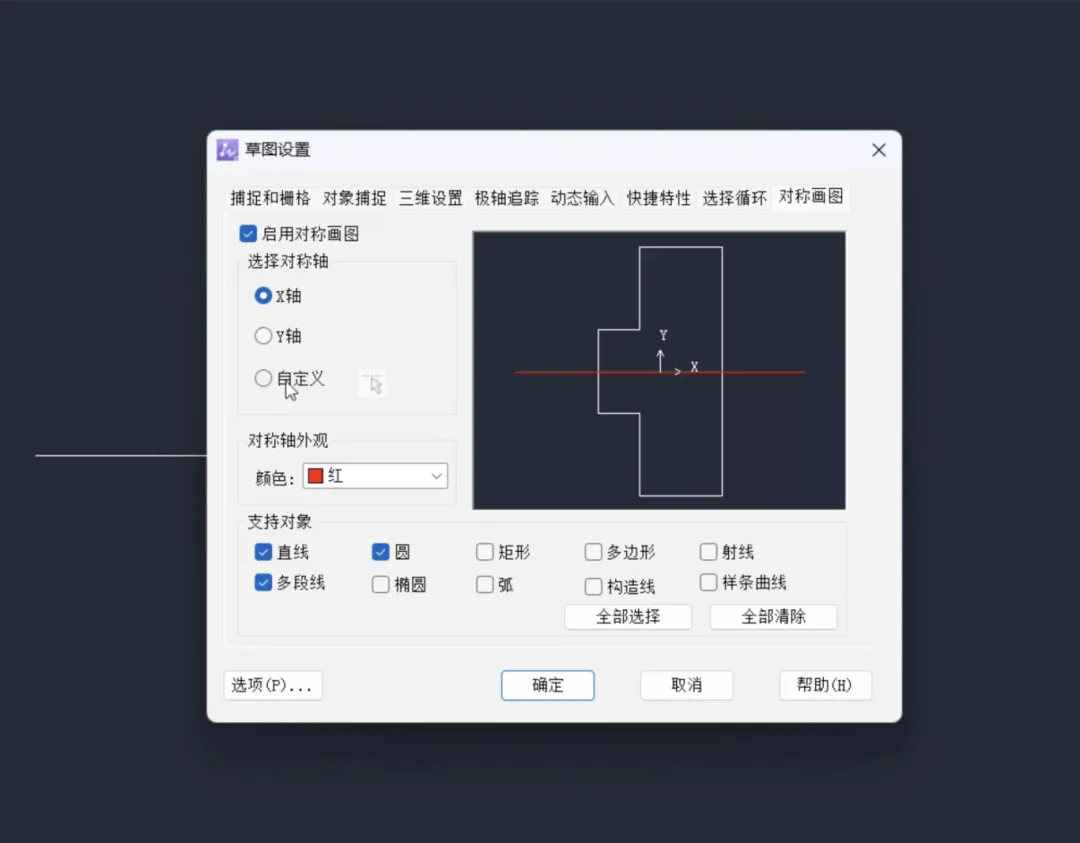Select the 自定义 symmetry axis option
The image size is (1080, 843).
click(262, 378)
